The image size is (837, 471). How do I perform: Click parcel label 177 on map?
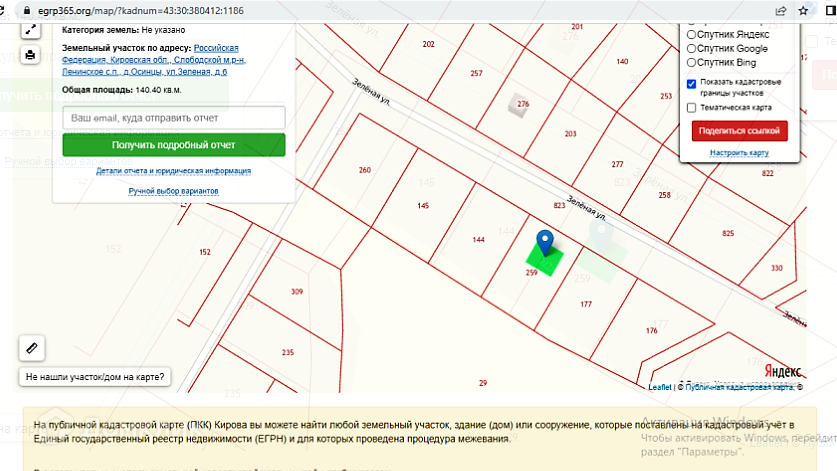point(586,304)
